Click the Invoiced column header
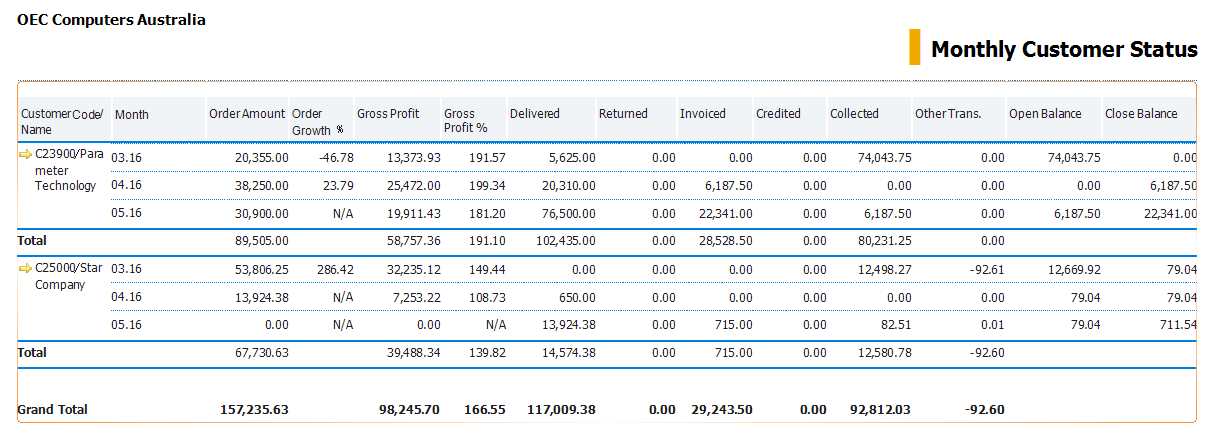This screenshot has height=438, width=1214. (703, 114)
